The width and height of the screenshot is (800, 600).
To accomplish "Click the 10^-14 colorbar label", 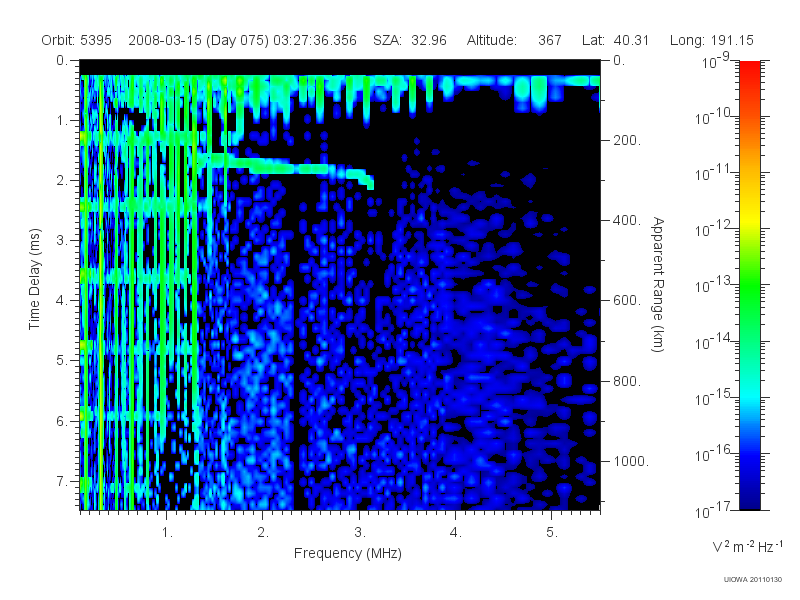I will (x=715, y=341).
